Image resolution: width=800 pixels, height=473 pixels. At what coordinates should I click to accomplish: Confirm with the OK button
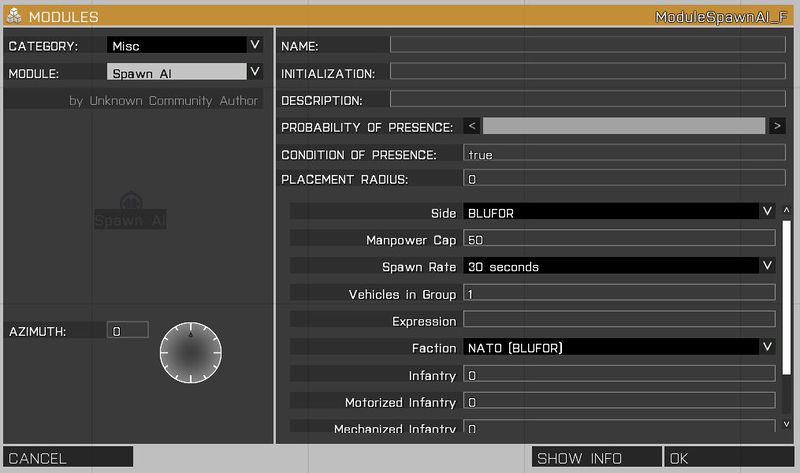(728, 458)
